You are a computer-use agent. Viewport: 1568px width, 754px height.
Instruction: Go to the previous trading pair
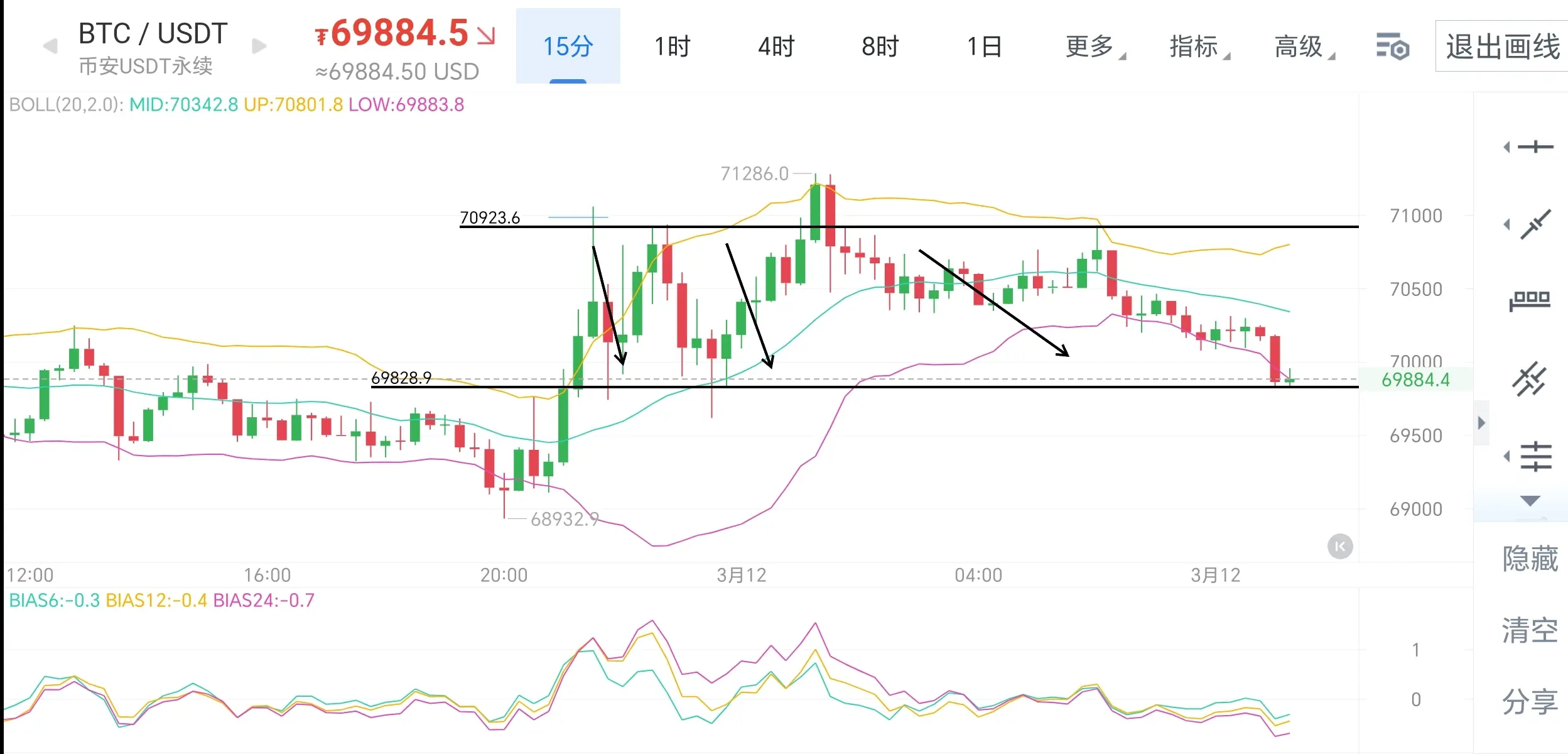coord(50,46)
